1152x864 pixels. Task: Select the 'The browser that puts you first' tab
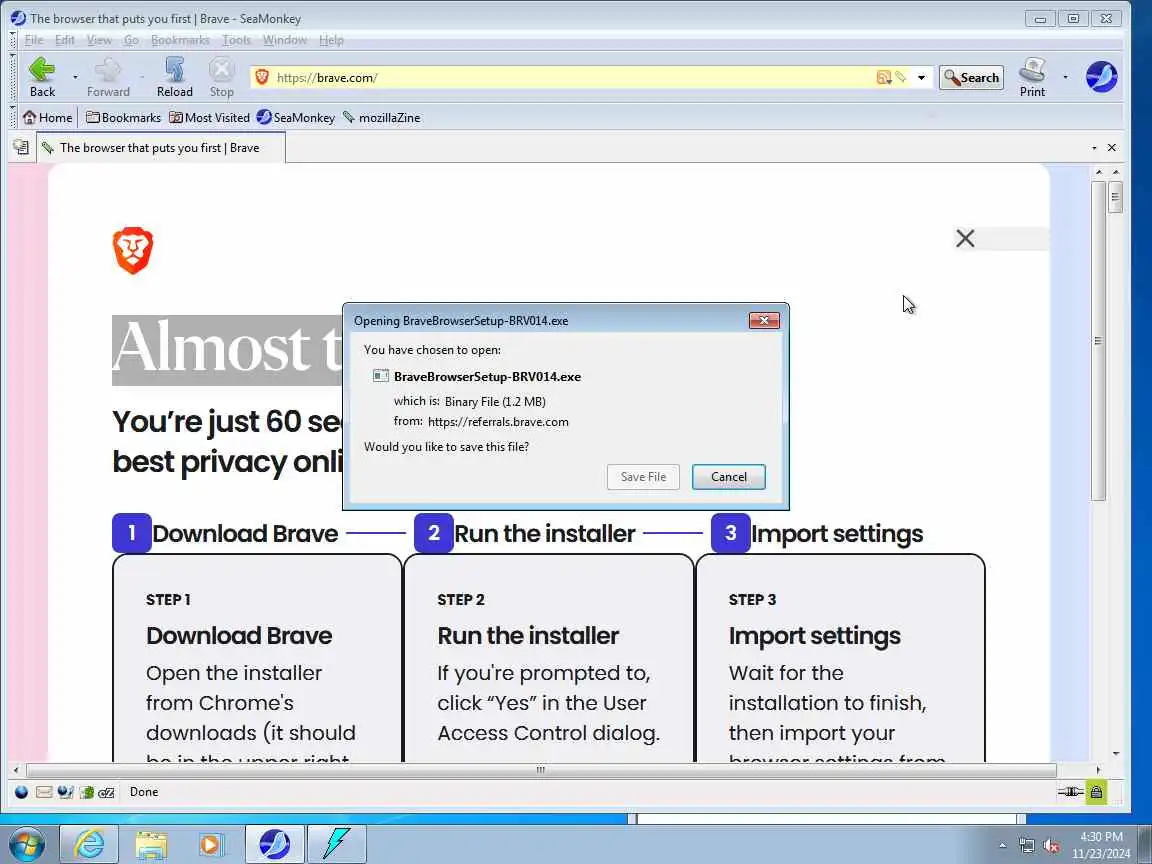(160, 148)
